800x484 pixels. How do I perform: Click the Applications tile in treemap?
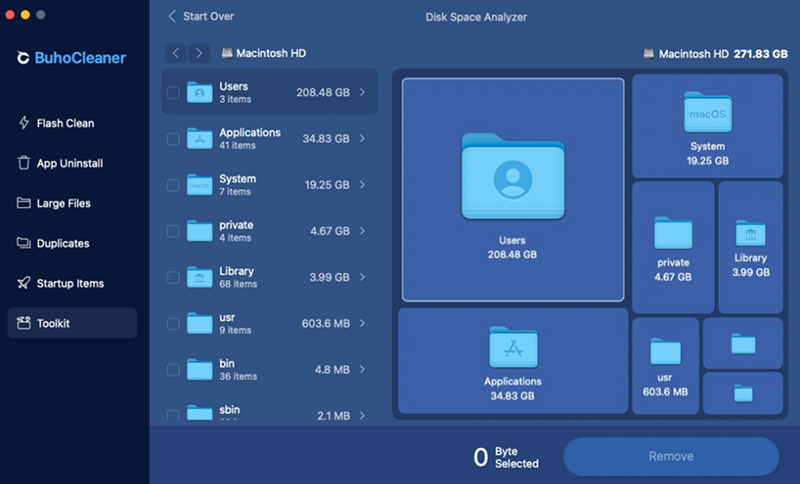tap(513, 360)
